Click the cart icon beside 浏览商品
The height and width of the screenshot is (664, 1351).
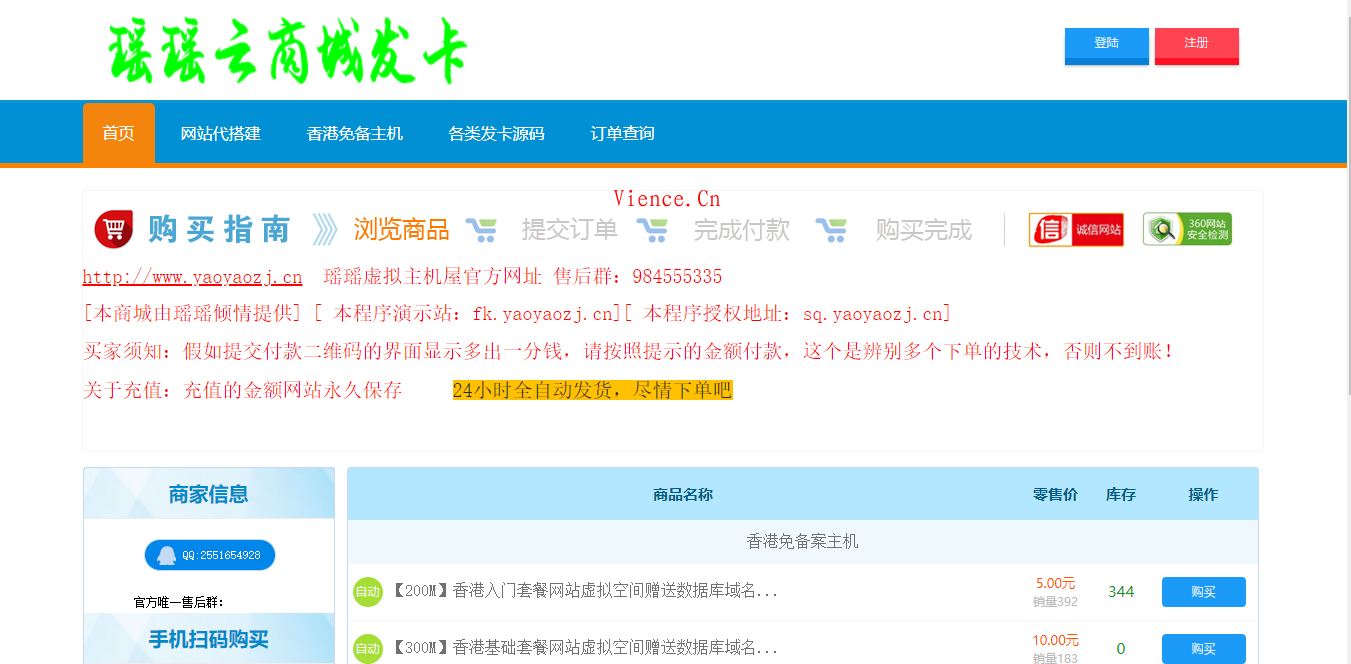[x=484, y=229]
